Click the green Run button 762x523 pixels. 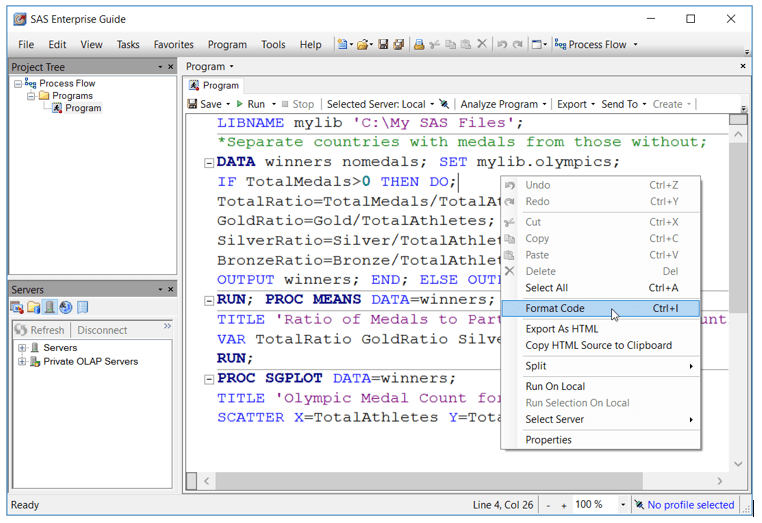click(251, 104)
